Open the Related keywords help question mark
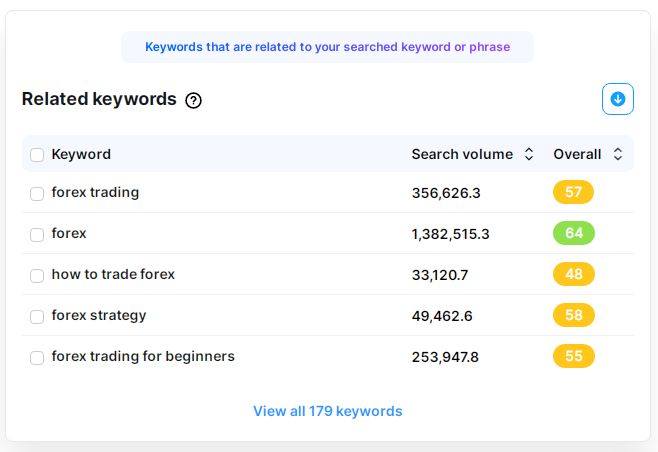 pos(193,100)
